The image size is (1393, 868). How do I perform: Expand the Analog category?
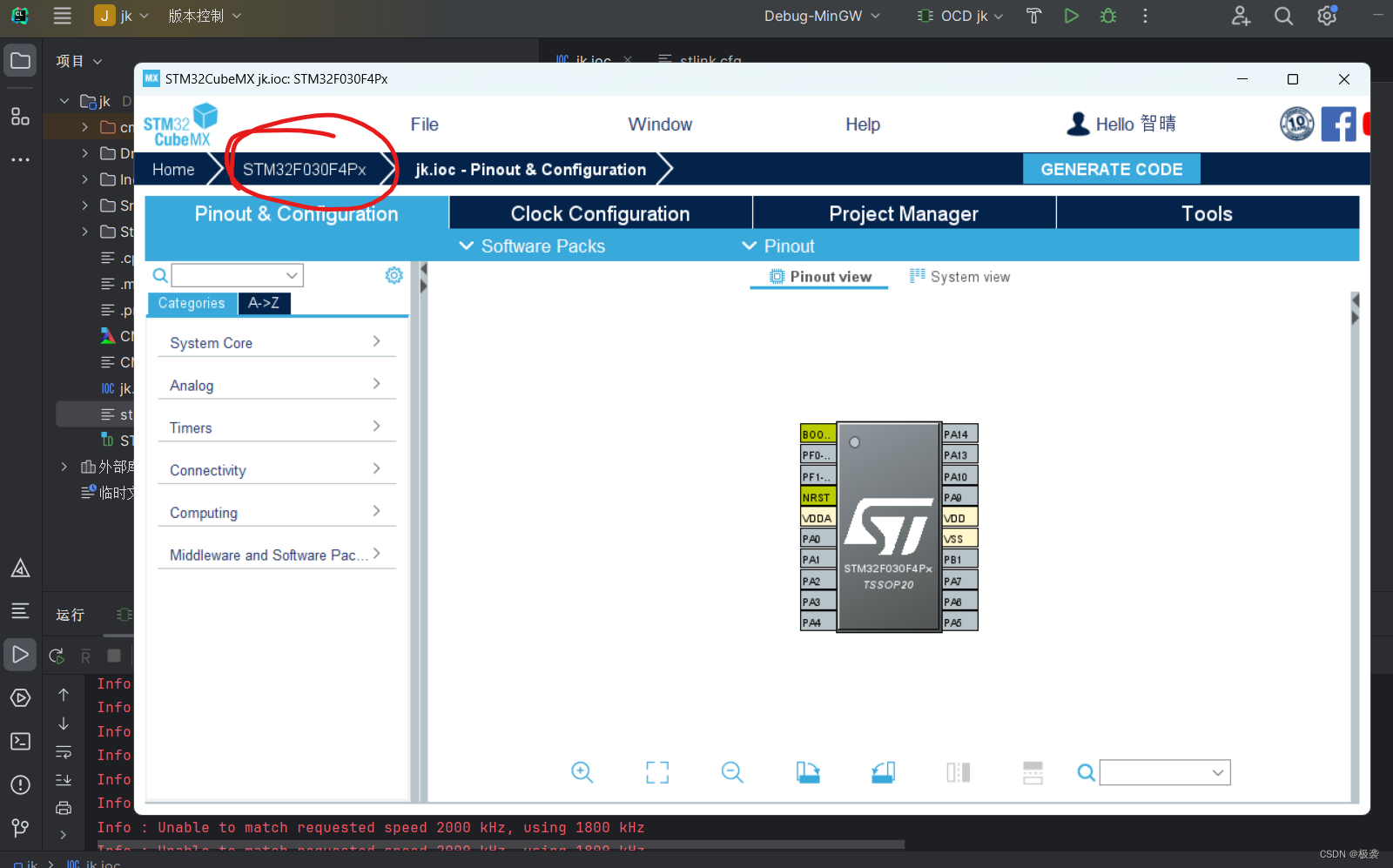click(277, 385)
